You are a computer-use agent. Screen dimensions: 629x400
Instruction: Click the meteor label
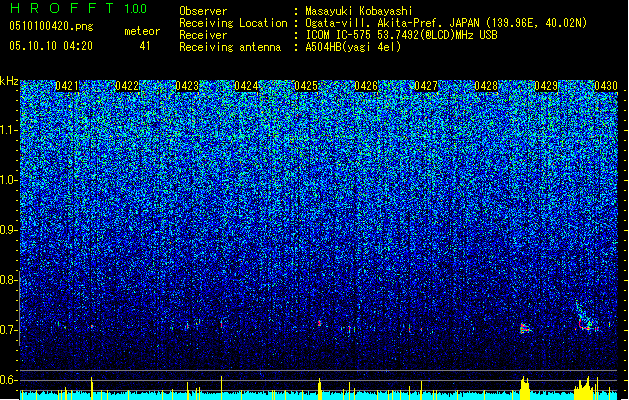coord(142,31)
